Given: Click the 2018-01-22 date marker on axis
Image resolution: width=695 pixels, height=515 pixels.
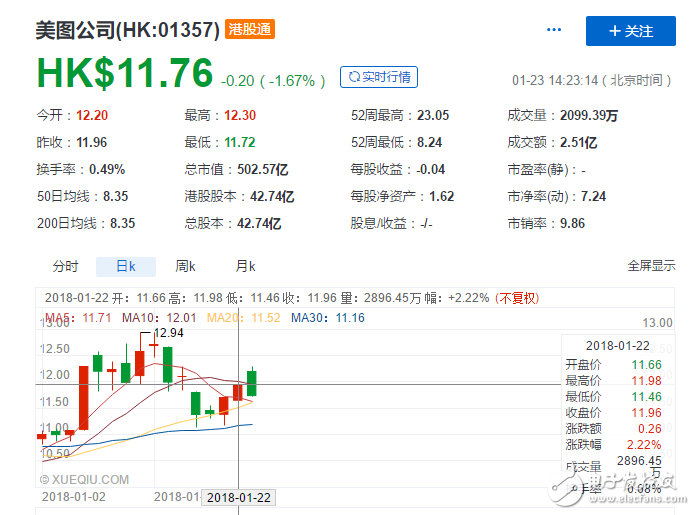Looking at the screenshot, I should pyautogui.click(x=238, y=497).
